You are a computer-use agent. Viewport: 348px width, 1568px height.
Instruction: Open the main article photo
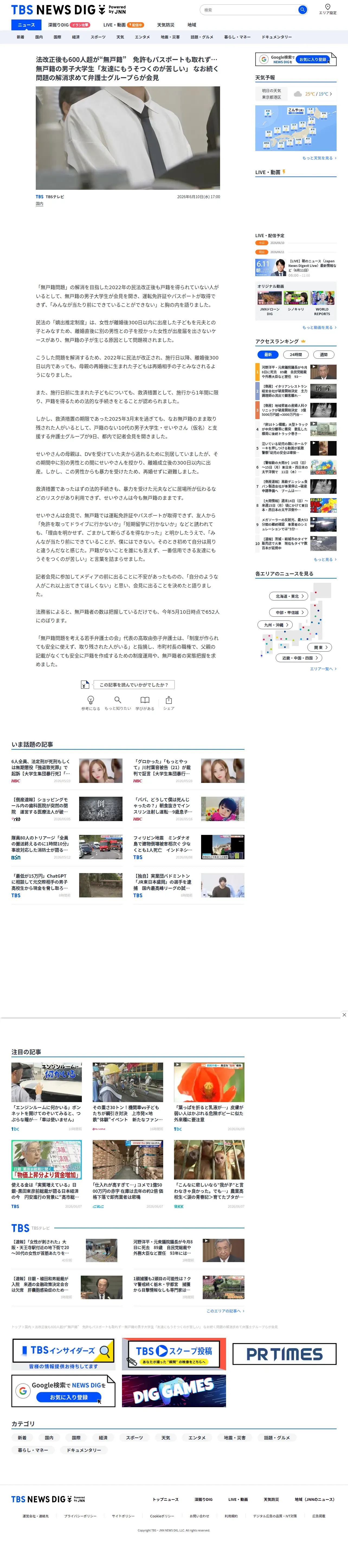tap(127, 138)
